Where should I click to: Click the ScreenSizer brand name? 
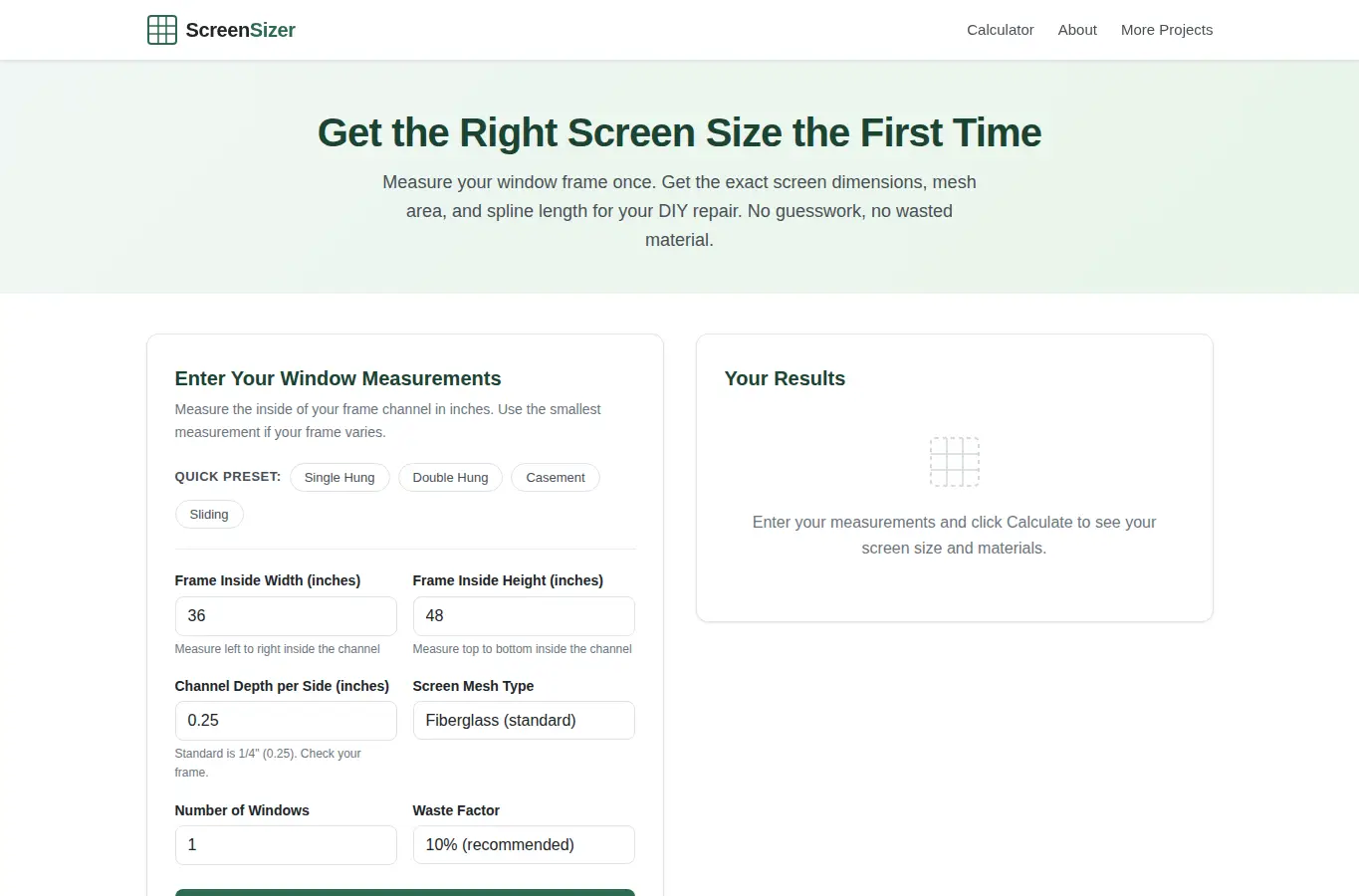[240, 30]
